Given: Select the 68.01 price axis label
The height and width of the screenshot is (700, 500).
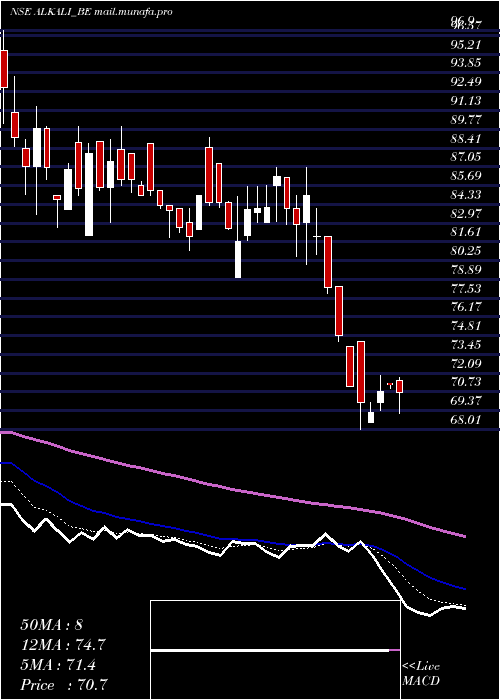Looking at the screenshot, I should 466,420.
